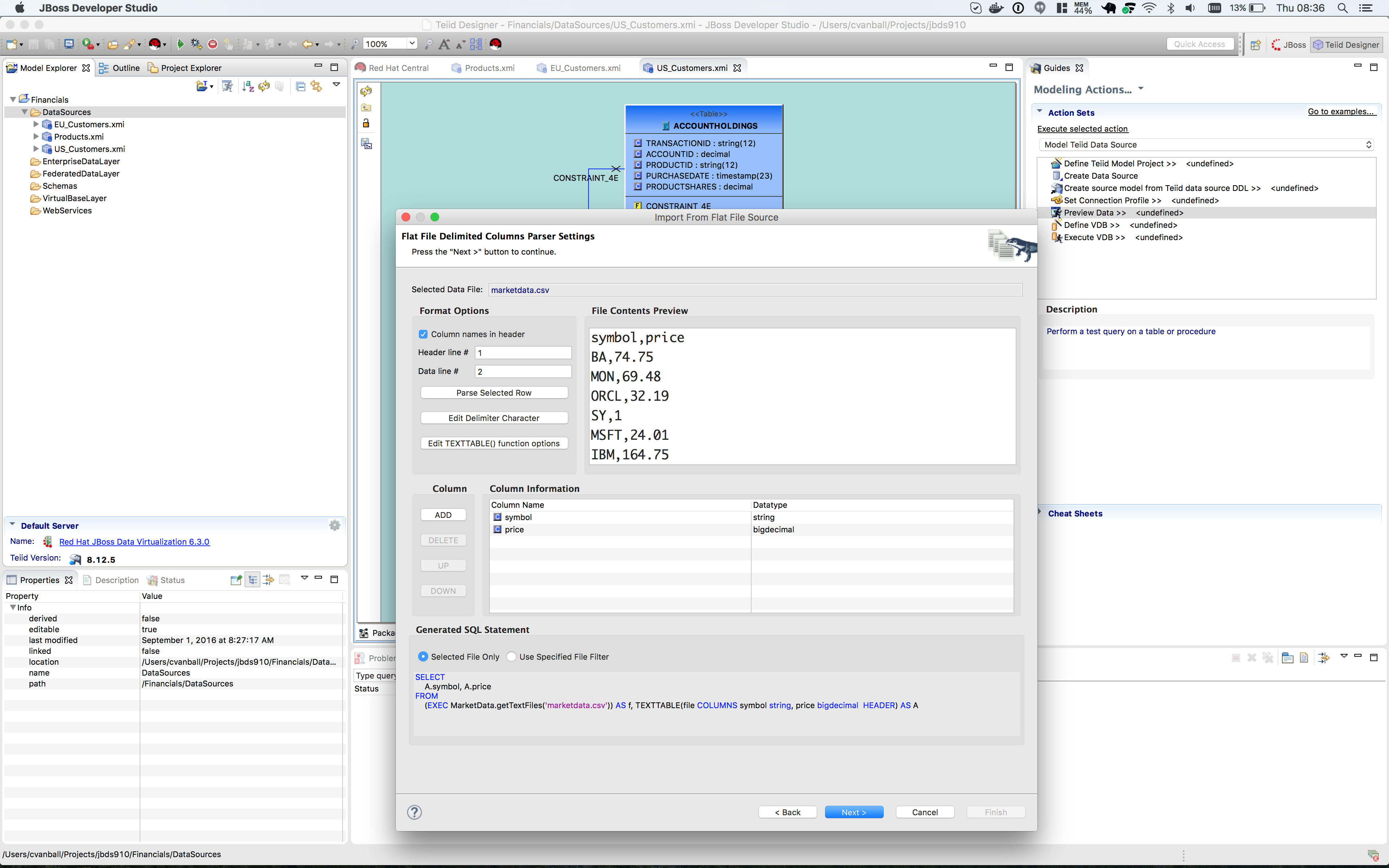
Task: Click the red Stop toolbar icon
Action: (x=212, y=44)
